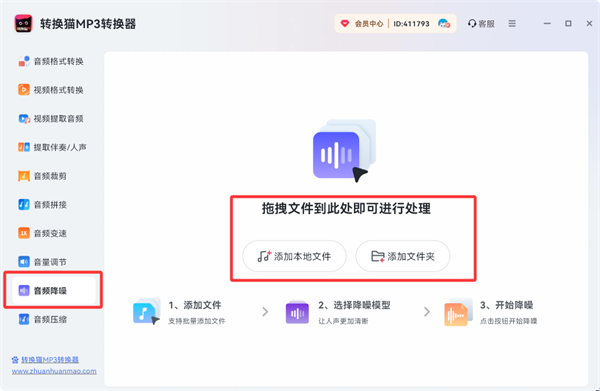Select the 音频拼接 sidebar icon
Screen dimensions: 600x391
24,205
